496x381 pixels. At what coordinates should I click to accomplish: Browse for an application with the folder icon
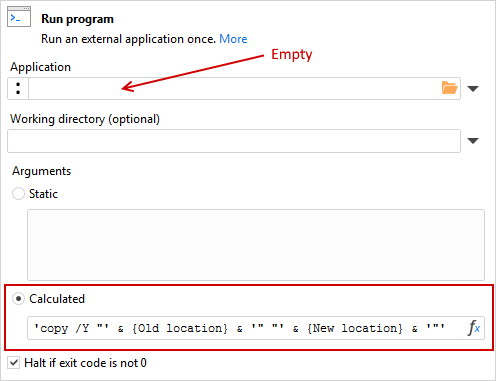click(x=449, y=88)
